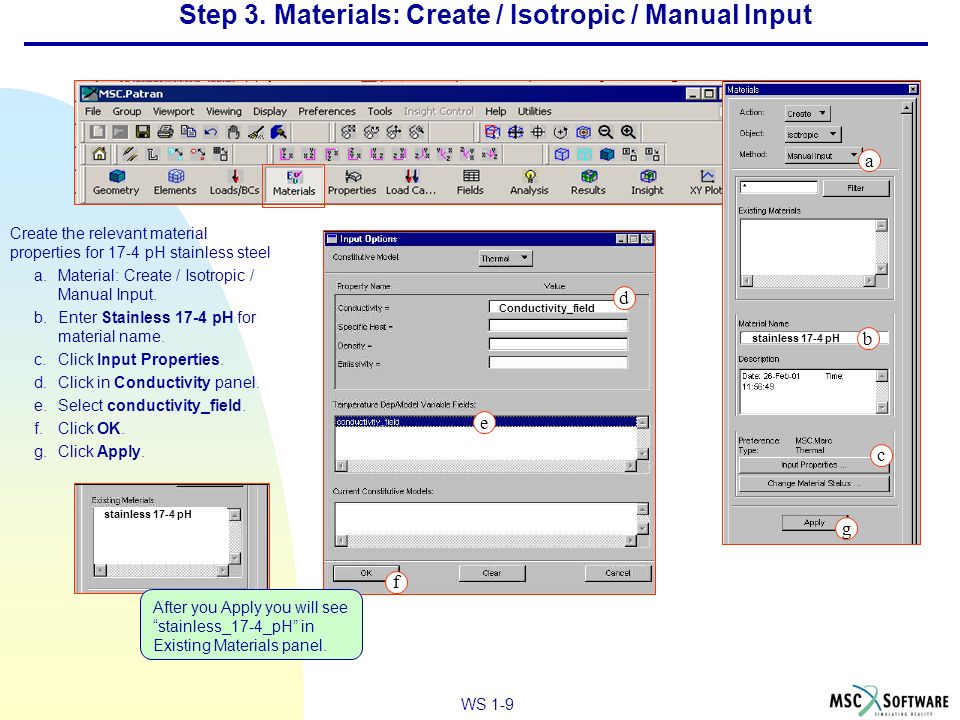Open the Object dropdown set to Isotropic
Screen dimensions: 960x720
[x=813, y=134]
